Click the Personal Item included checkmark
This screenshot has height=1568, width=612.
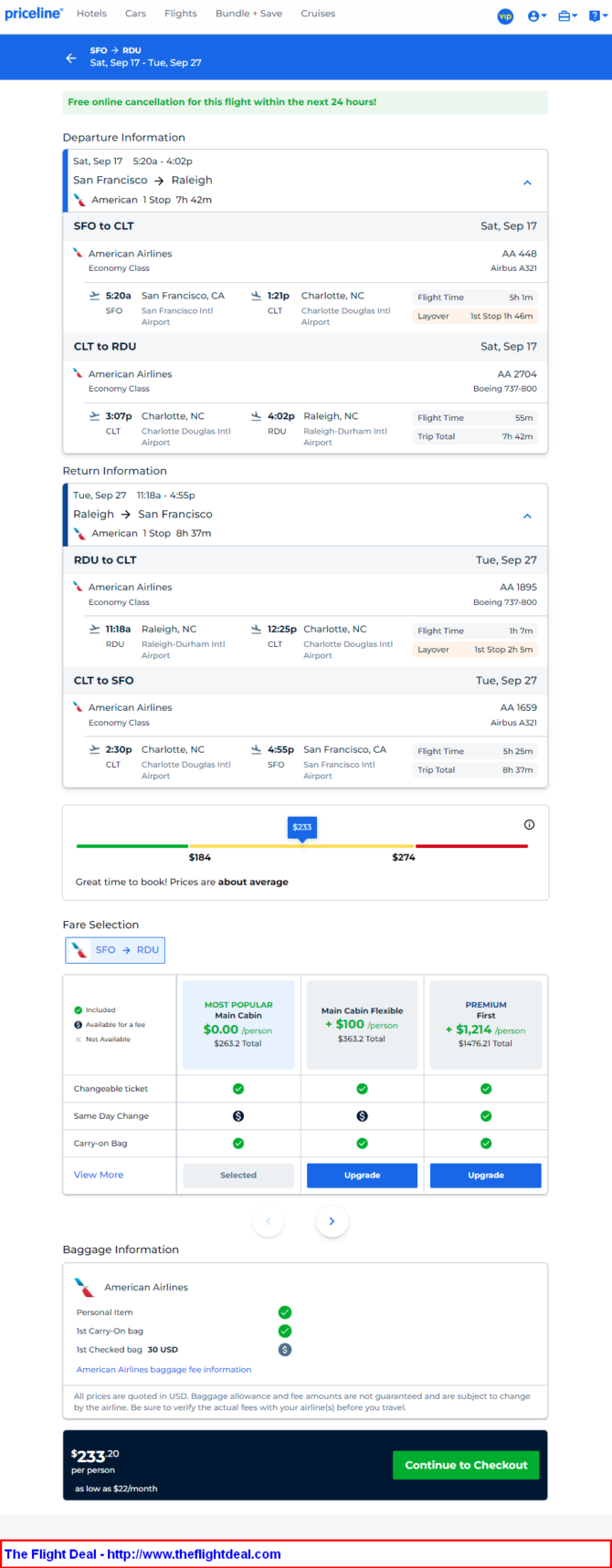tap(285, 1312)
